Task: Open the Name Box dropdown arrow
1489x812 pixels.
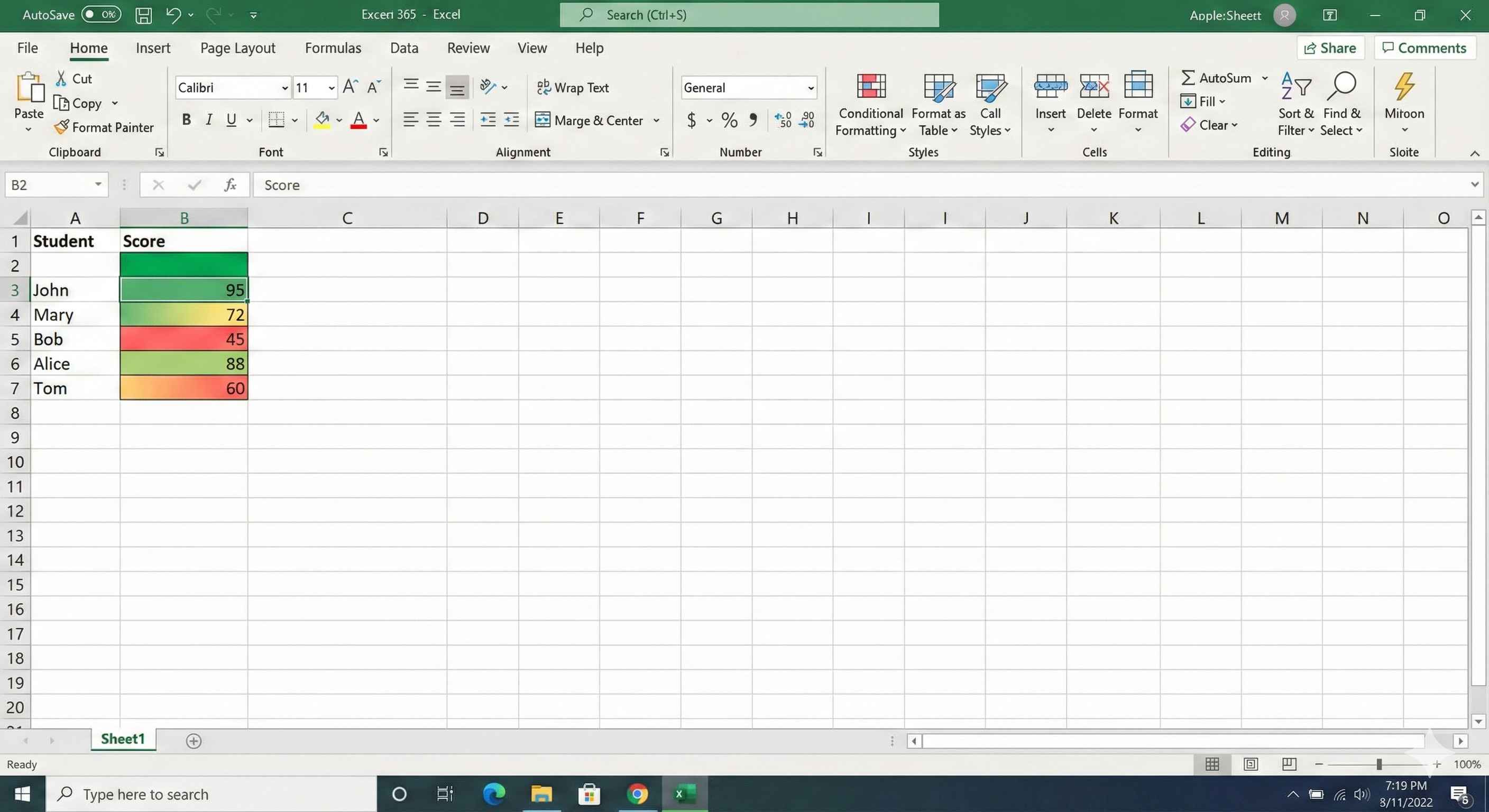Action: [98, 184]
